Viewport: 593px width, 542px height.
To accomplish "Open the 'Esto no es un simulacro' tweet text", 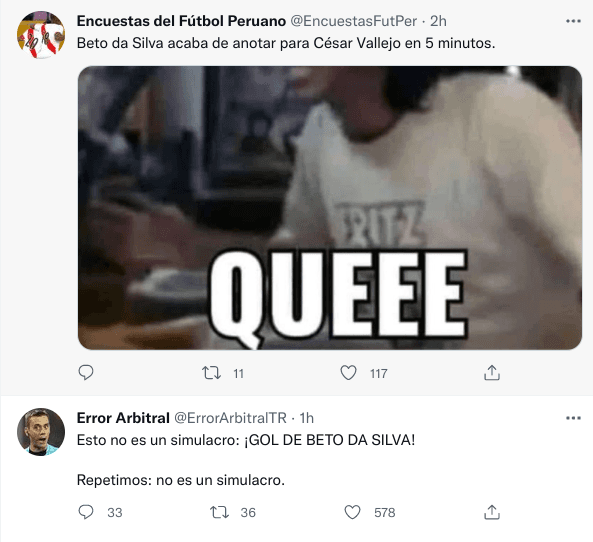I will tap(246, 460).
